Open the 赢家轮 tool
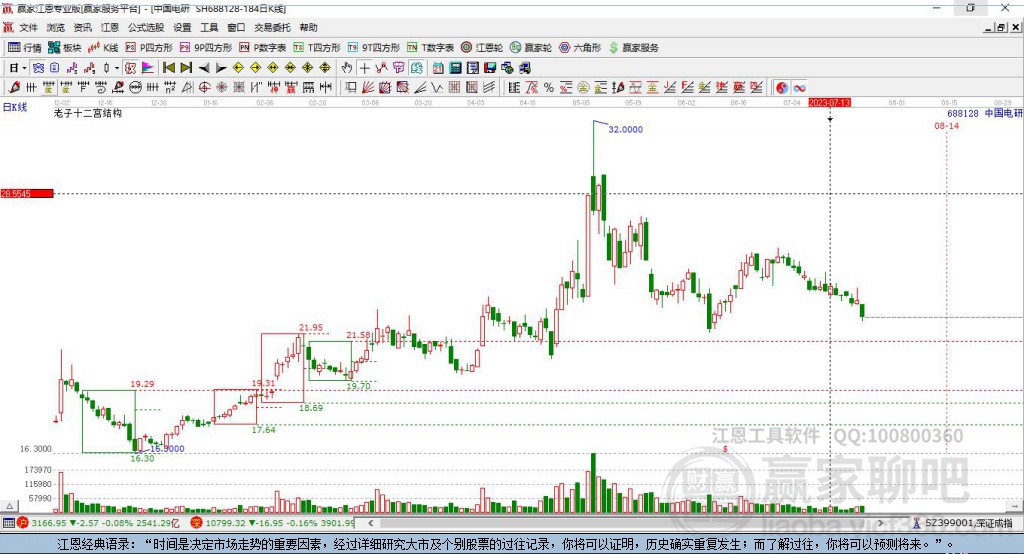 [531, 48]
